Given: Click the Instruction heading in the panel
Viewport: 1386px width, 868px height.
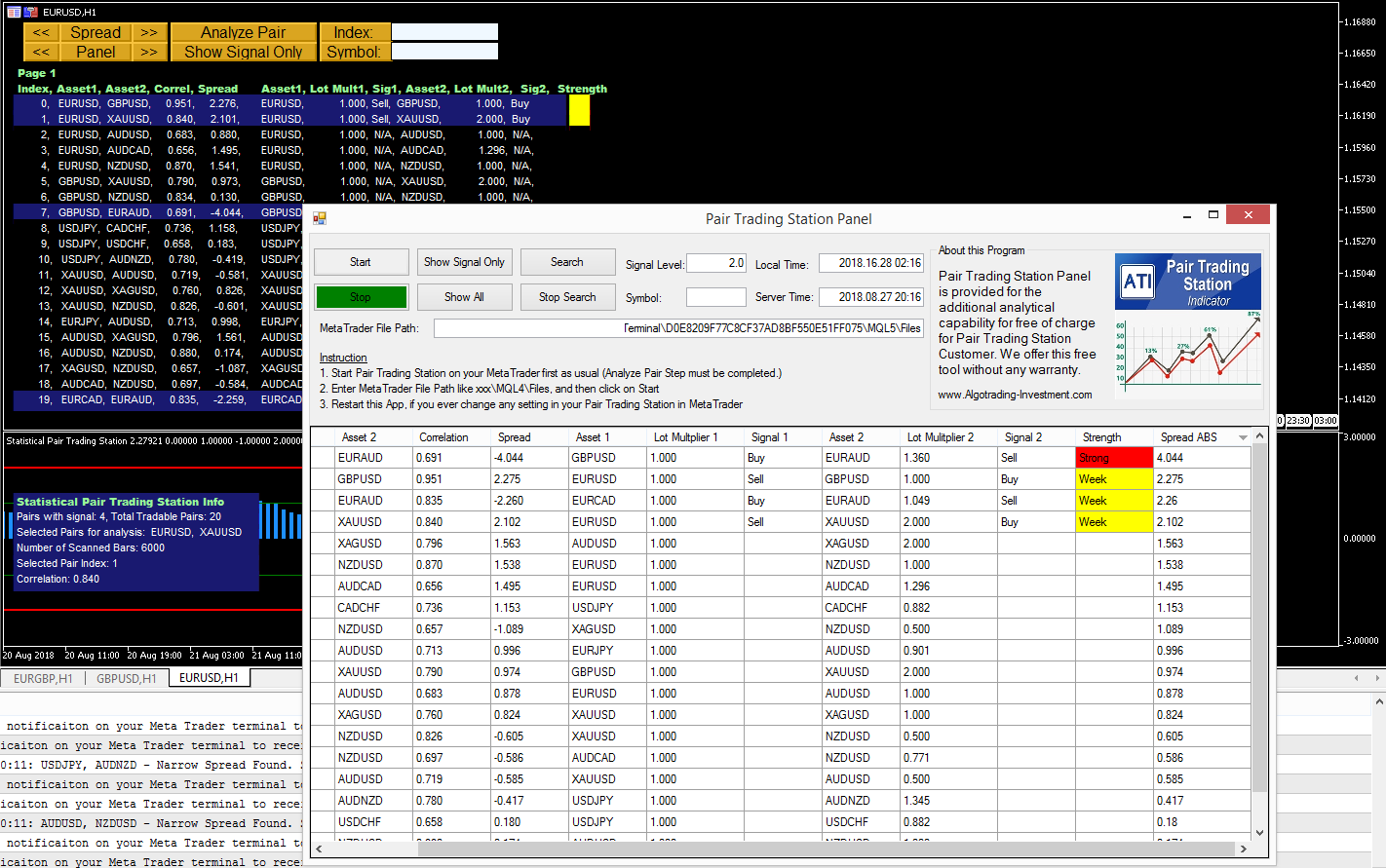Looking at the screenshot, I should (343, 358).
